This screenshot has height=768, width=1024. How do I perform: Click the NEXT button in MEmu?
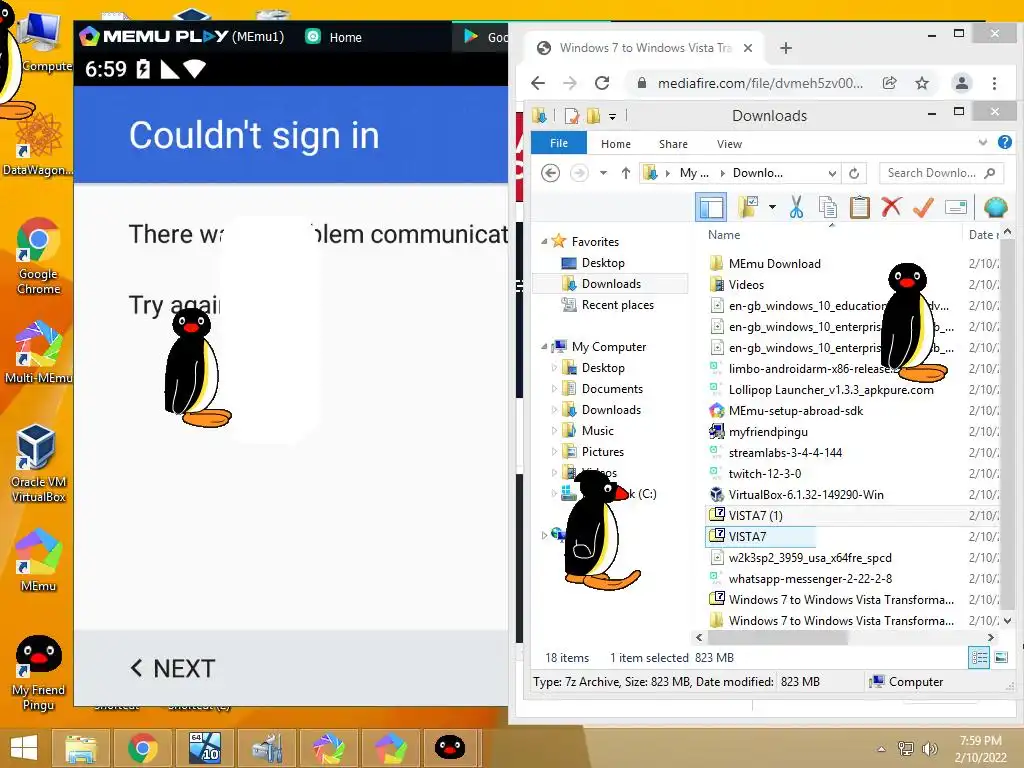pyautogui.click(x=173, y=669)
